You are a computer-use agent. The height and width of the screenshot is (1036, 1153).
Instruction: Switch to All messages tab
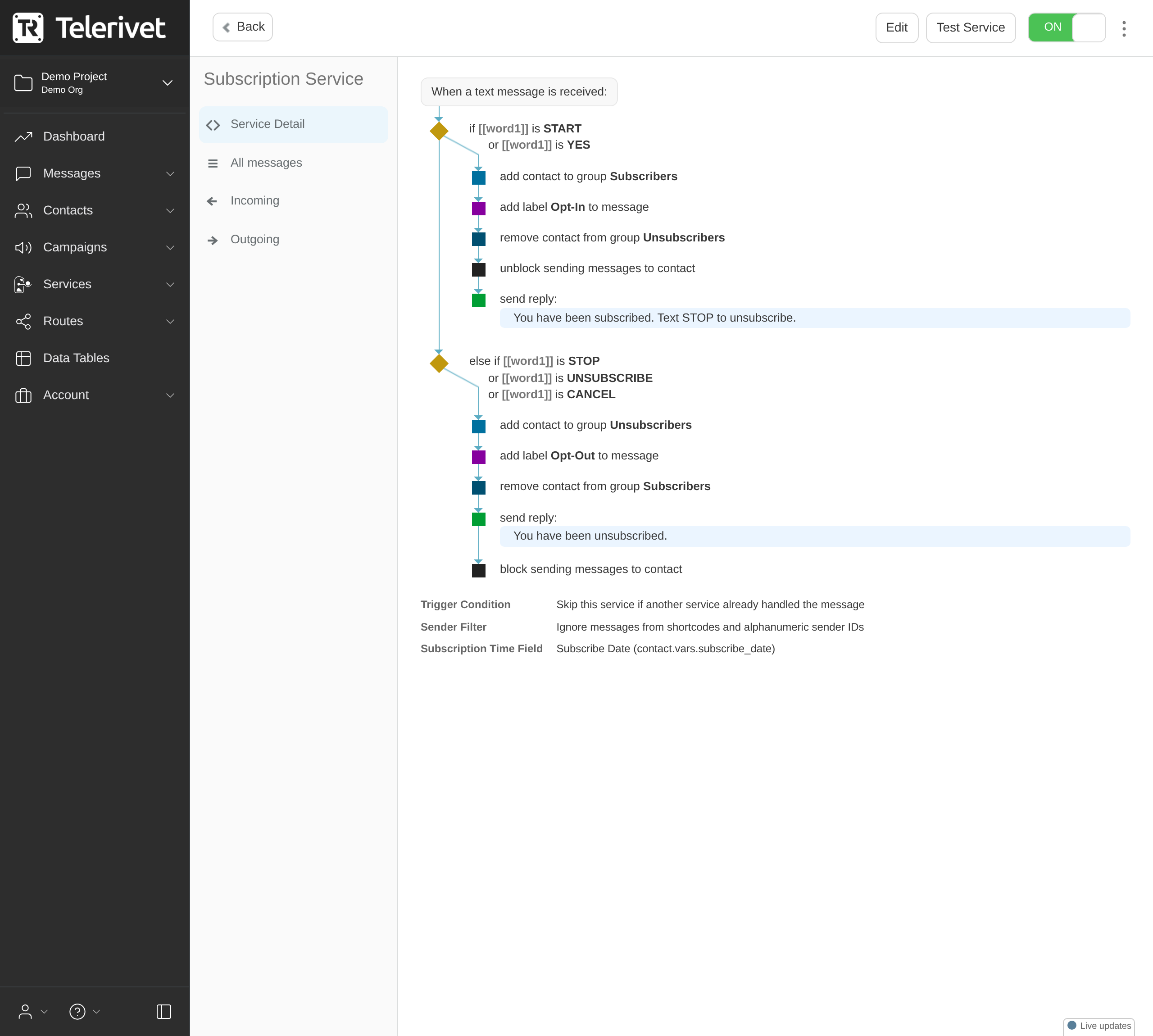(x=294, y=163)
